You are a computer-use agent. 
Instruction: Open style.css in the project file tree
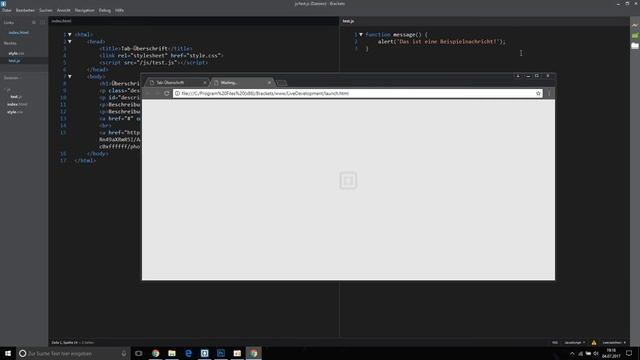tap(15, 112)
